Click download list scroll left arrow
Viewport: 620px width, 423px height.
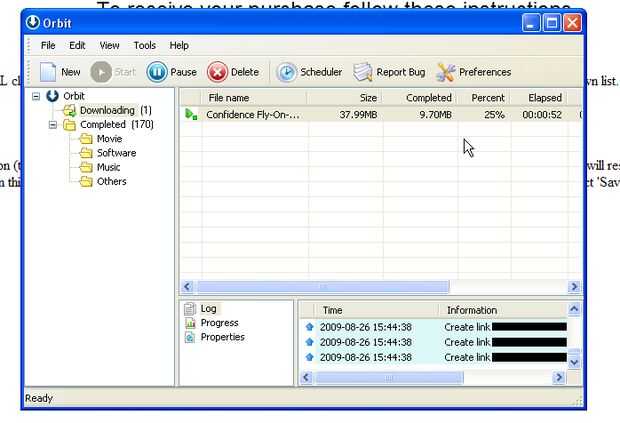[187, 286]
